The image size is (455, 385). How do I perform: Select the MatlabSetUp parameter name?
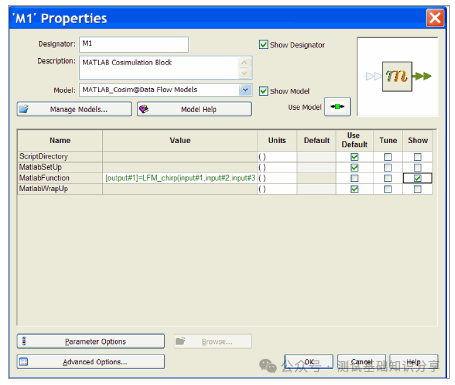(x=40, y=167)
